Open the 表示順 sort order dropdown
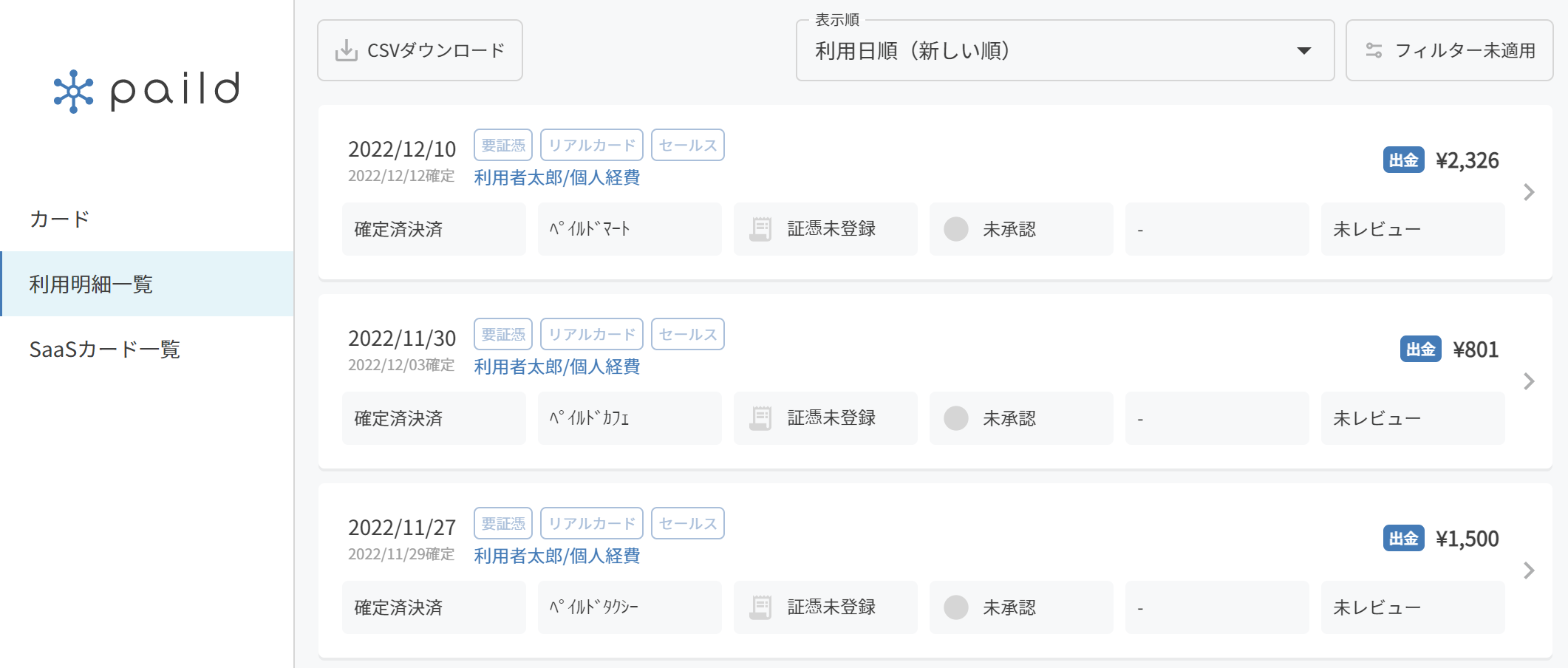Viewport: 1568px width, 668px height. (1065, 50)
